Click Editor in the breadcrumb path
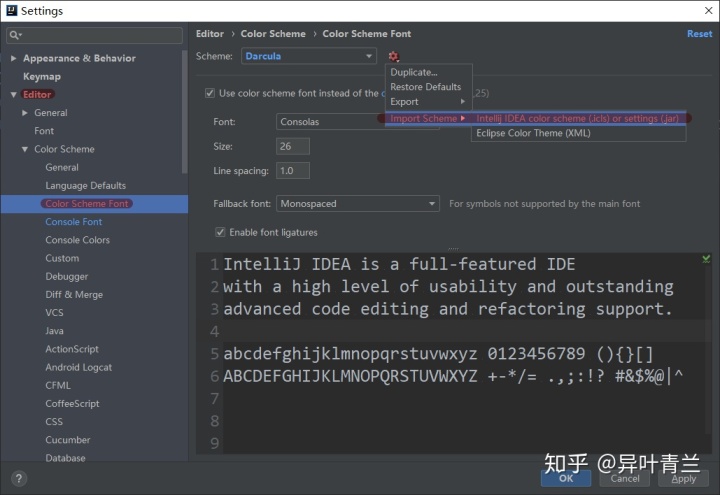 210,34
